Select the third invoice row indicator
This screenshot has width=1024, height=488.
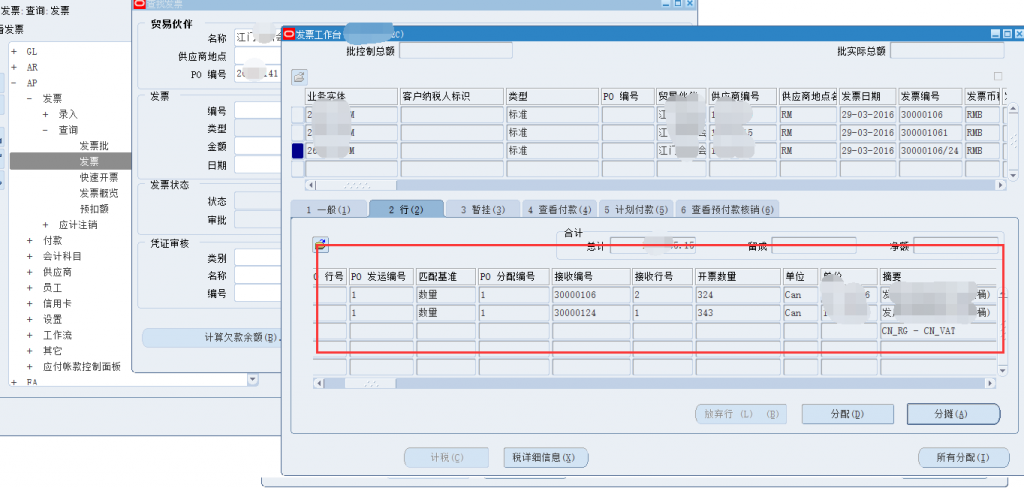coord(297,151)
